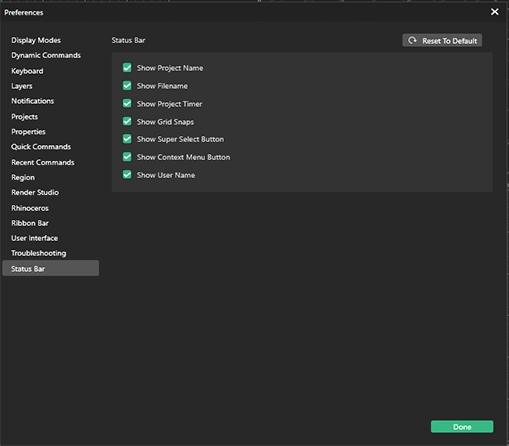The image size is (509, 446).
Task: Select Ribbon Bar in sidebar
Action: click(x=30, y=223)
